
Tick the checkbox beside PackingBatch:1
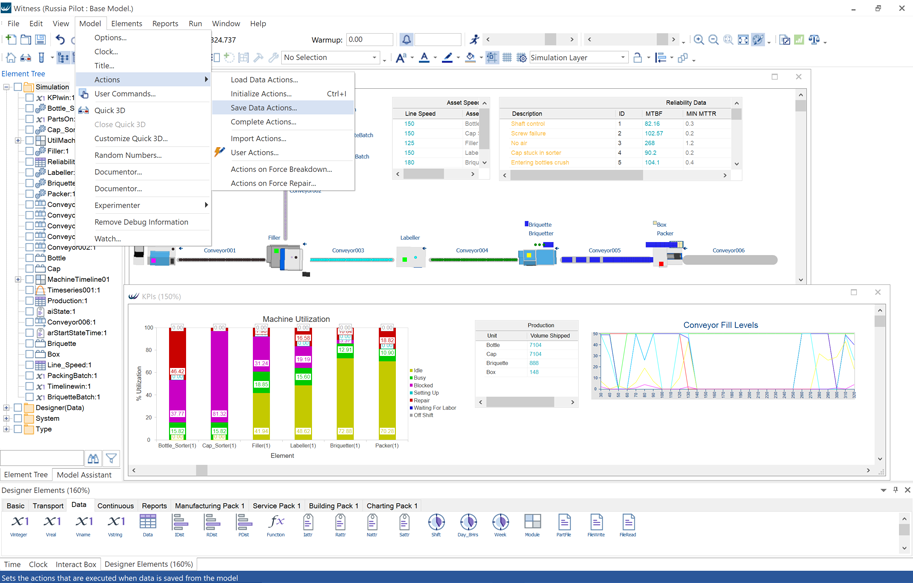(x=29, y=376)
